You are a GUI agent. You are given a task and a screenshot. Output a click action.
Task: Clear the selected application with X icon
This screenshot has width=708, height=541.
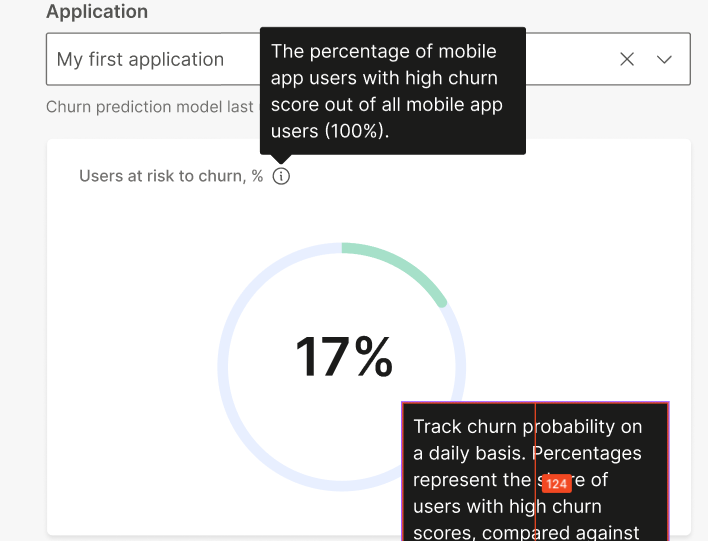[x=627, y=59]
